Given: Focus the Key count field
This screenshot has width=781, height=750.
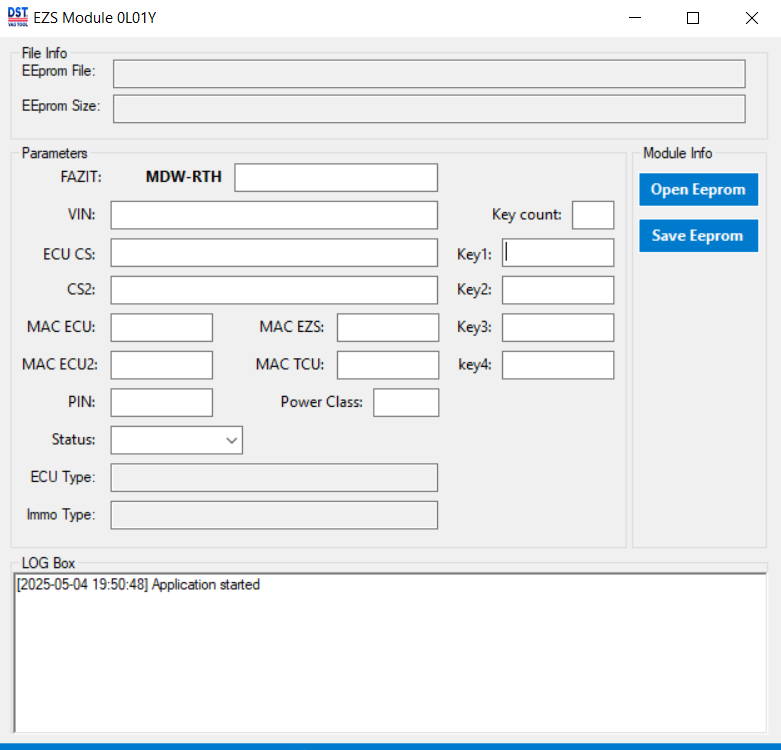Looking at the screenshot, I should tap(593, 215).
